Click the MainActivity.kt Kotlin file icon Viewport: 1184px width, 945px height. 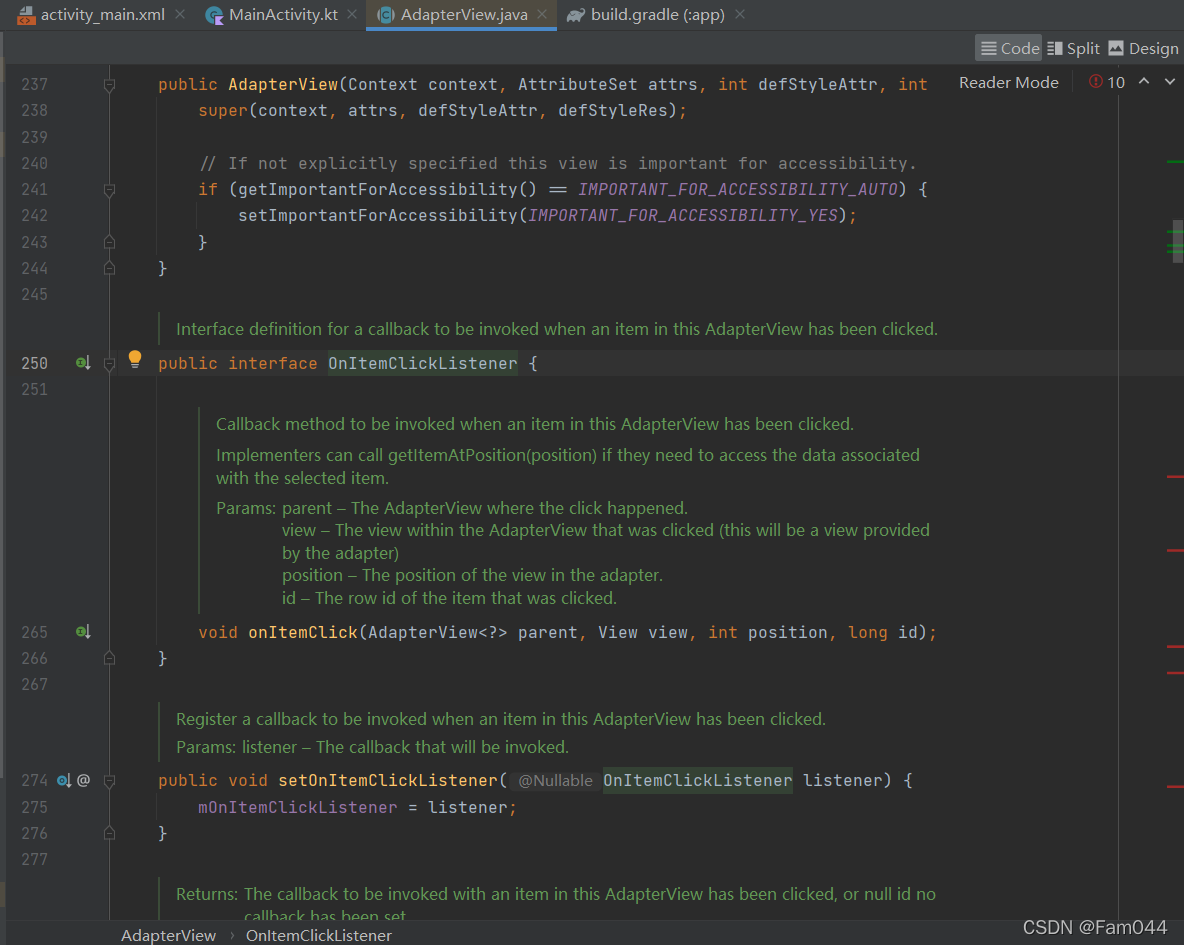pyautogui.click(x=214, y=15)
